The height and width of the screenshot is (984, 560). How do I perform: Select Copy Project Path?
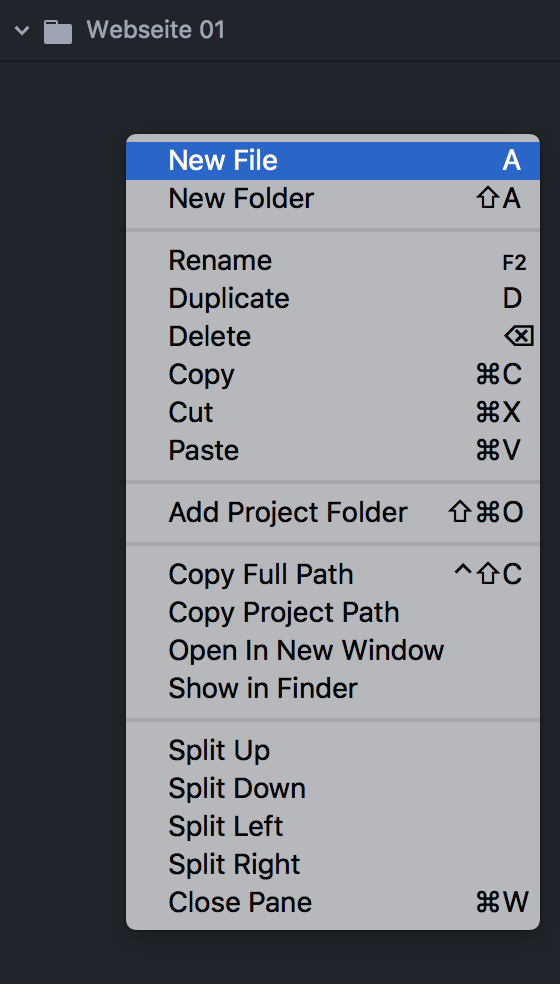click(x=333, y=612)
